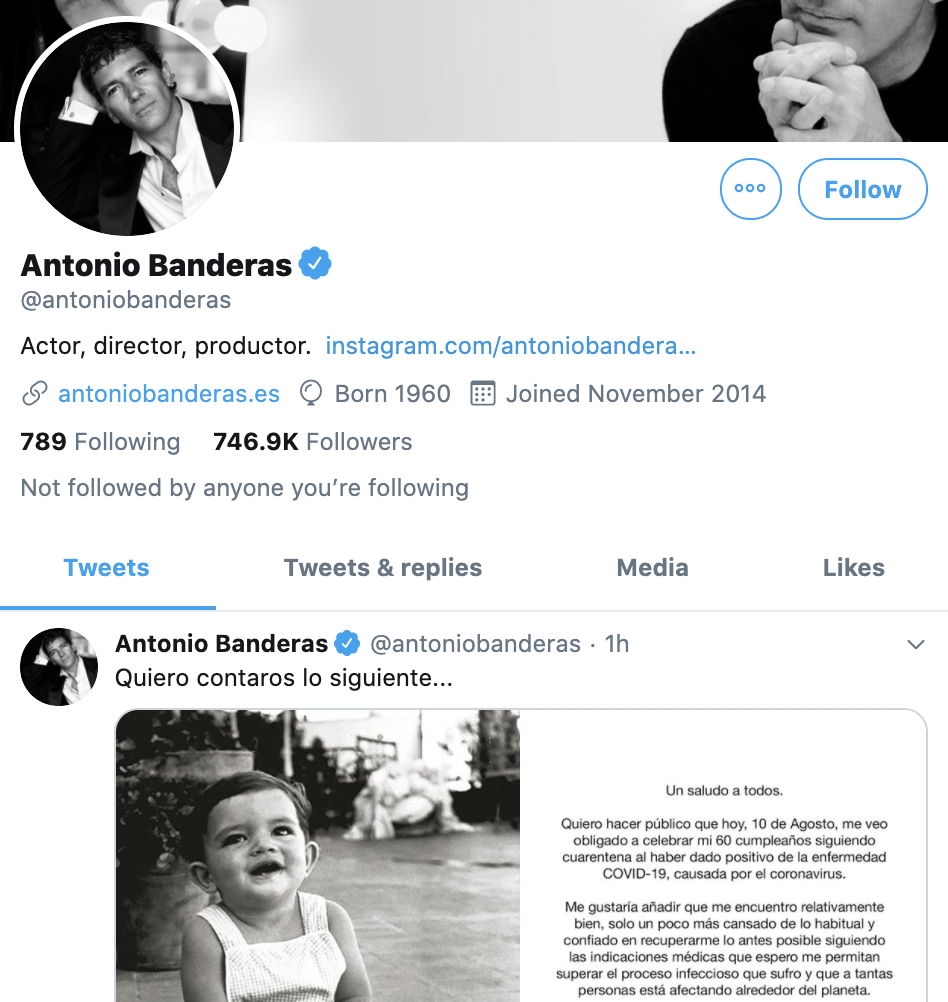
Task: Visit the antoniobanderas.es website link
Action: (x=169, y=394)
